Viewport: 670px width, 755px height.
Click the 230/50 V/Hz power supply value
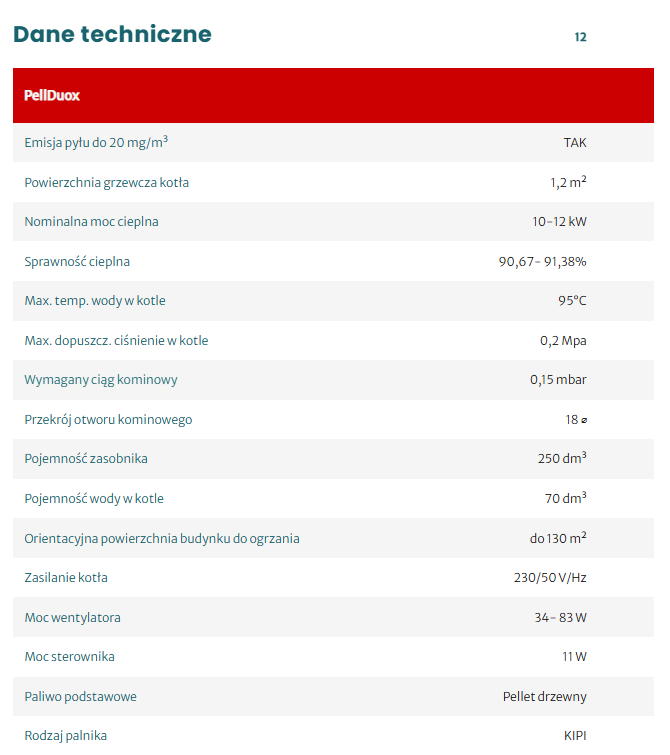pos(550,578)
